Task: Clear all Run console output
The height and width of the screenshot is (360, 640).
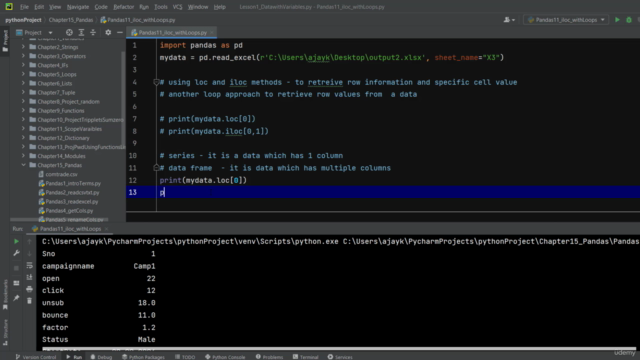Action: coord(29,301)
